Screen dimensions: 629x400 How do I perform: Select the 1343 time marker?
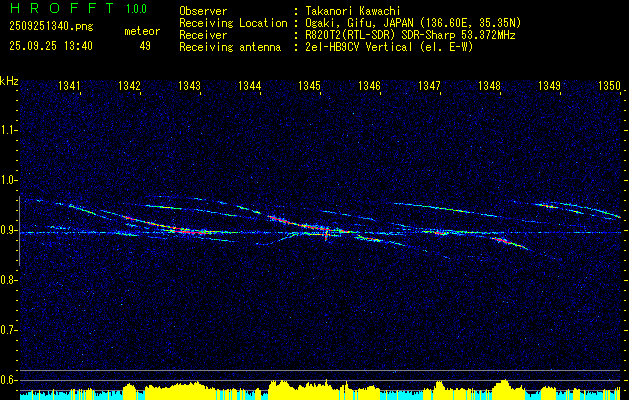[189, 86]
